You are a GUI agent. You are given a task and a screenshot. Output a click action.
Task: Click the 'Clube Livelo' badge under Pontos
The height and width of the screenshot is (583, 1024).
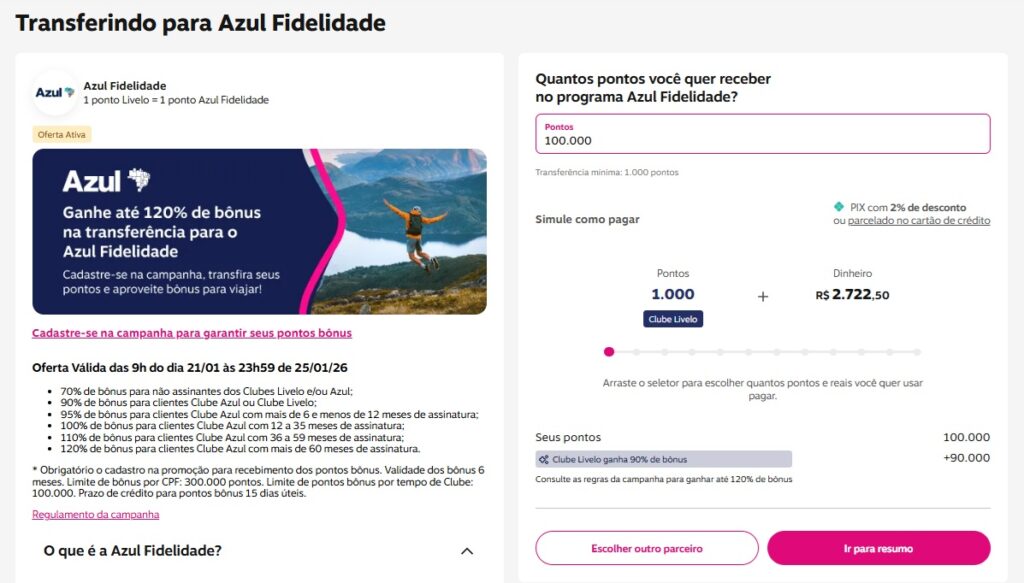point(673,319)
